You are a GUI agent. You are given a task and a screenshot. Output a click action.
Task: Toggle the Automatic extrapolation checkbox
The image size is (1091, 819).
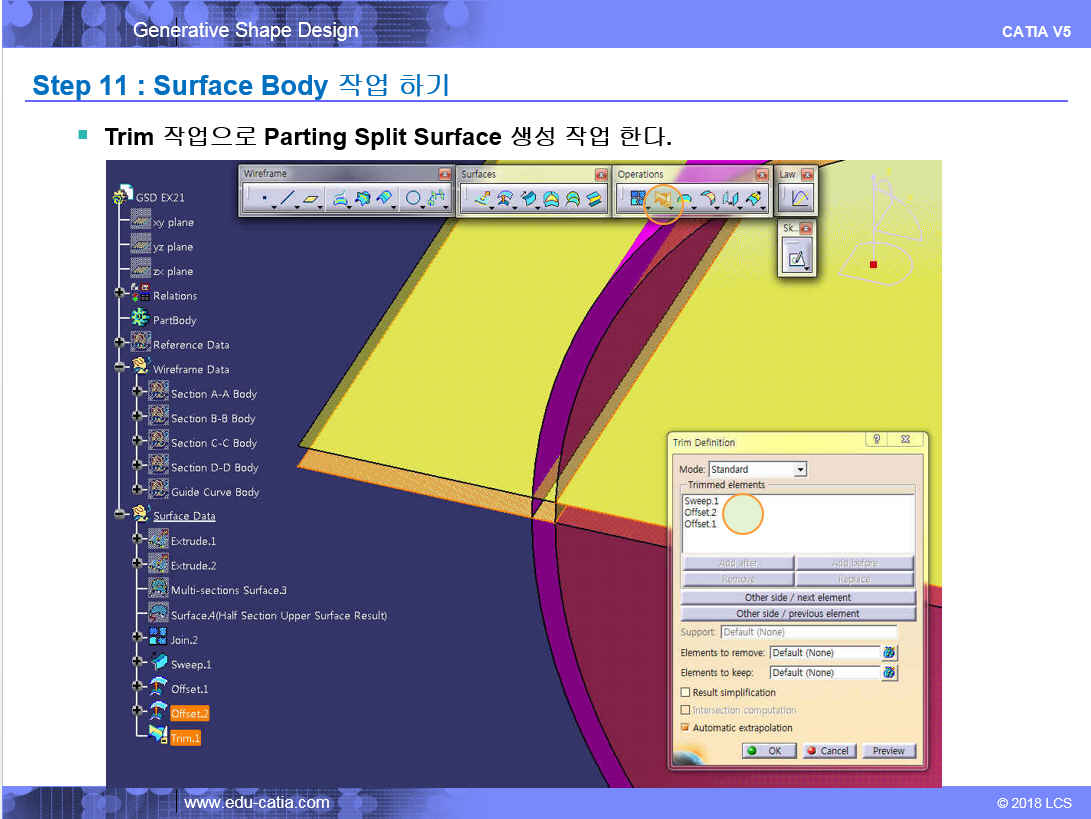pos(685,728)
